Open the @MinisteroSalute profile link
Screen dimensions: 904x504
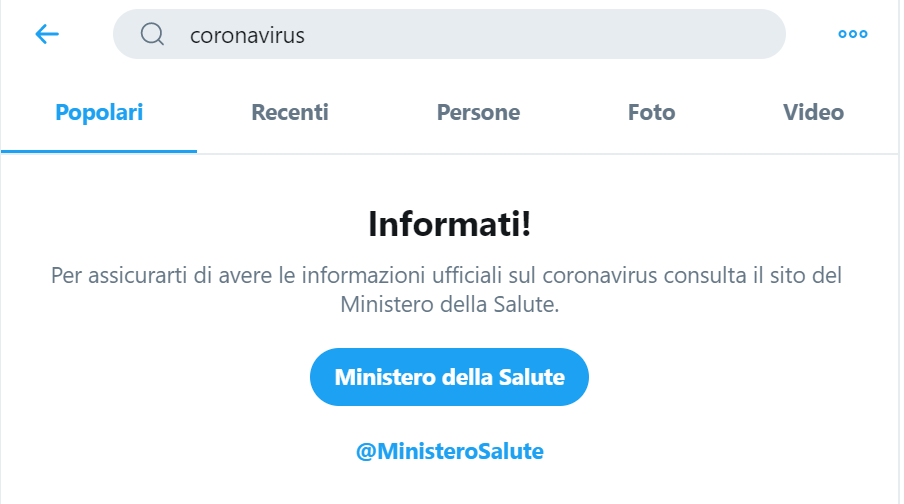click(449, 451)
